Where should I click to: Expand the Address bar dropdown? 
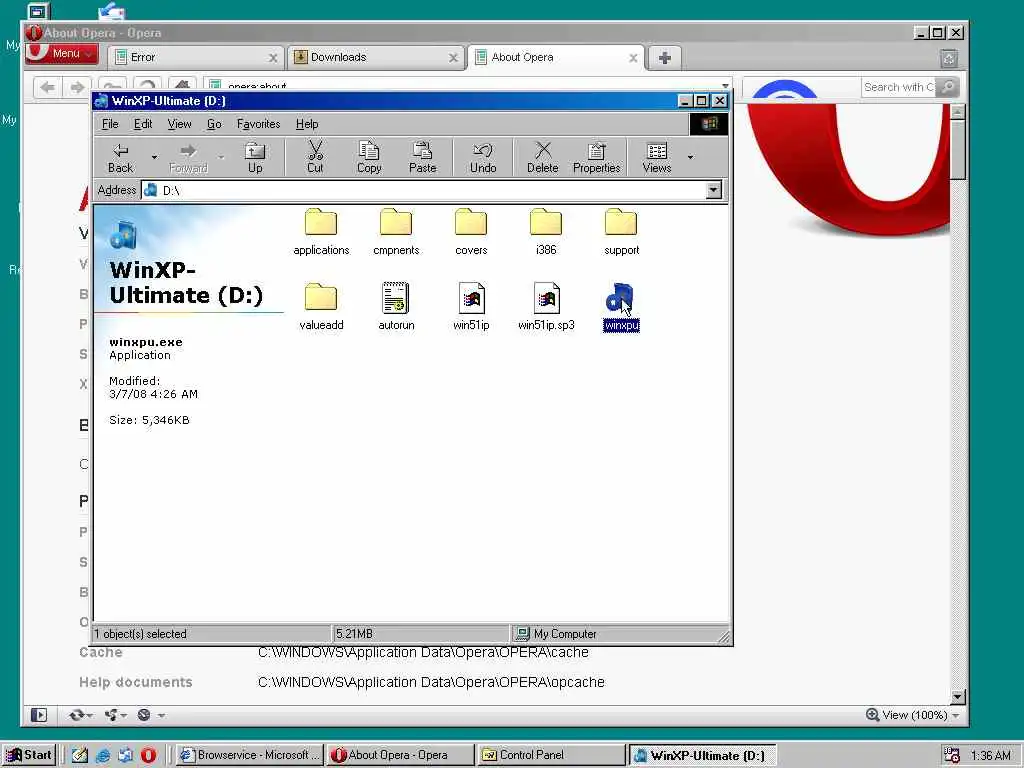pos(714,190)
